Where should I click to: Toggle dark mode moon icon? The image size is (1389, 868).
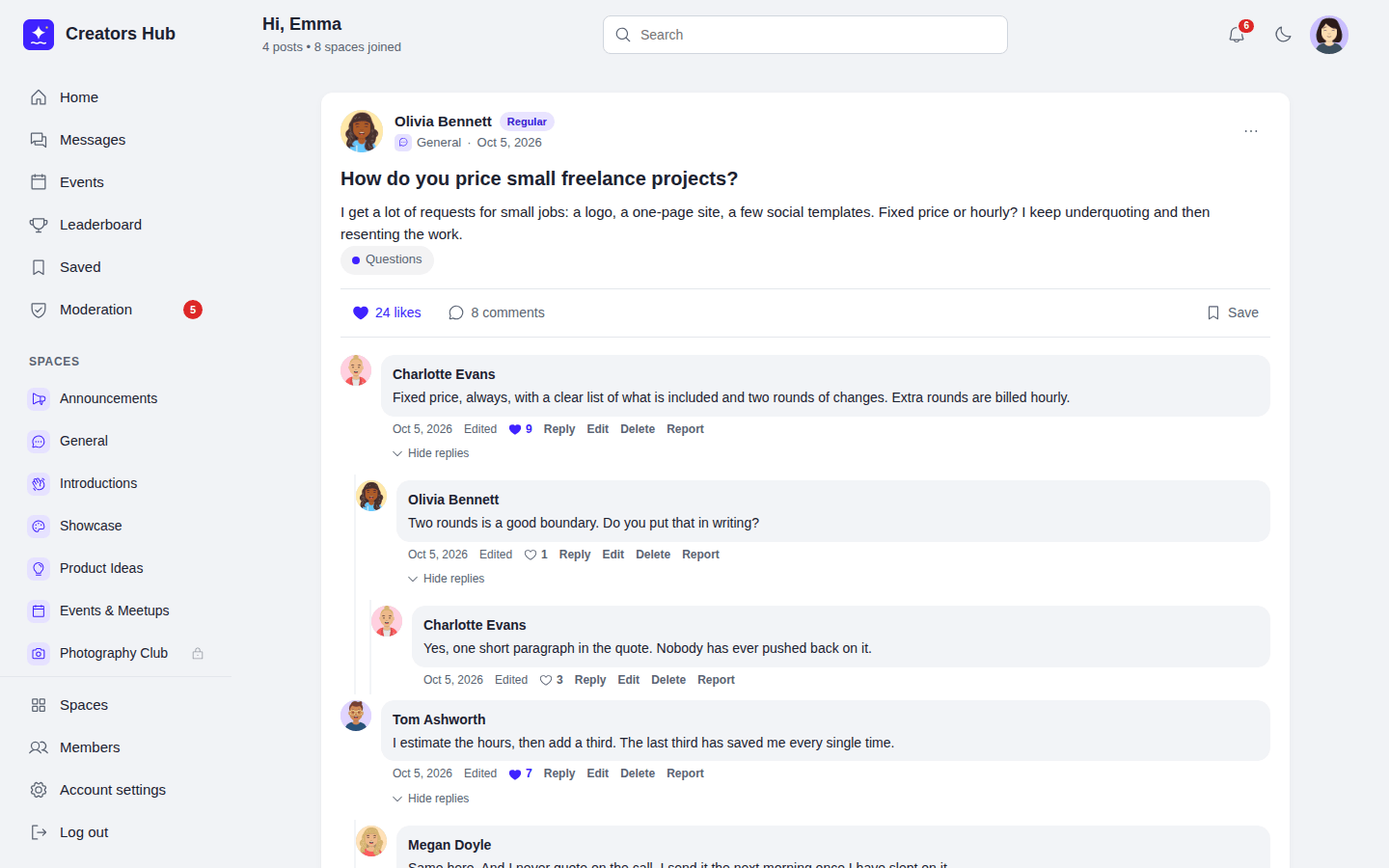1283,35
